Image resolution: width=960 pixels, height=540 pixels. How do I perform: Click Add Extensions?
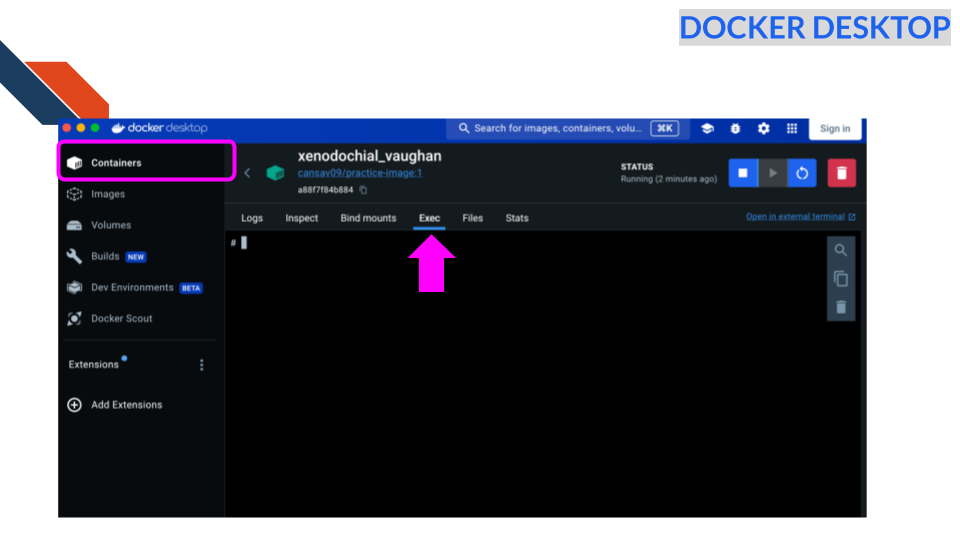click(x=127, y=405)
